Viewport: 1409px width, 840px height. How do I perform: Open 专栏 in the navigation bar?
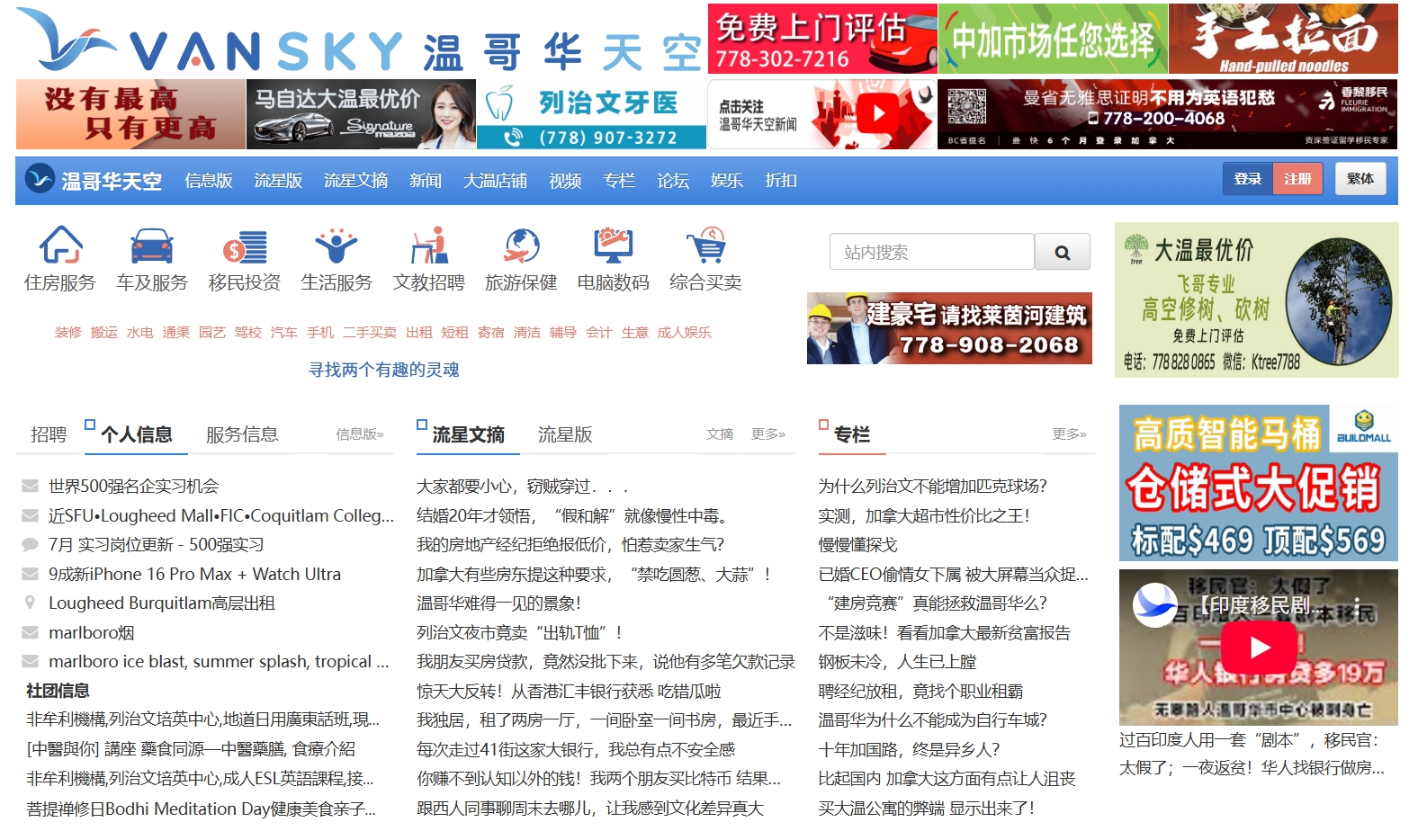click(619, 181)
